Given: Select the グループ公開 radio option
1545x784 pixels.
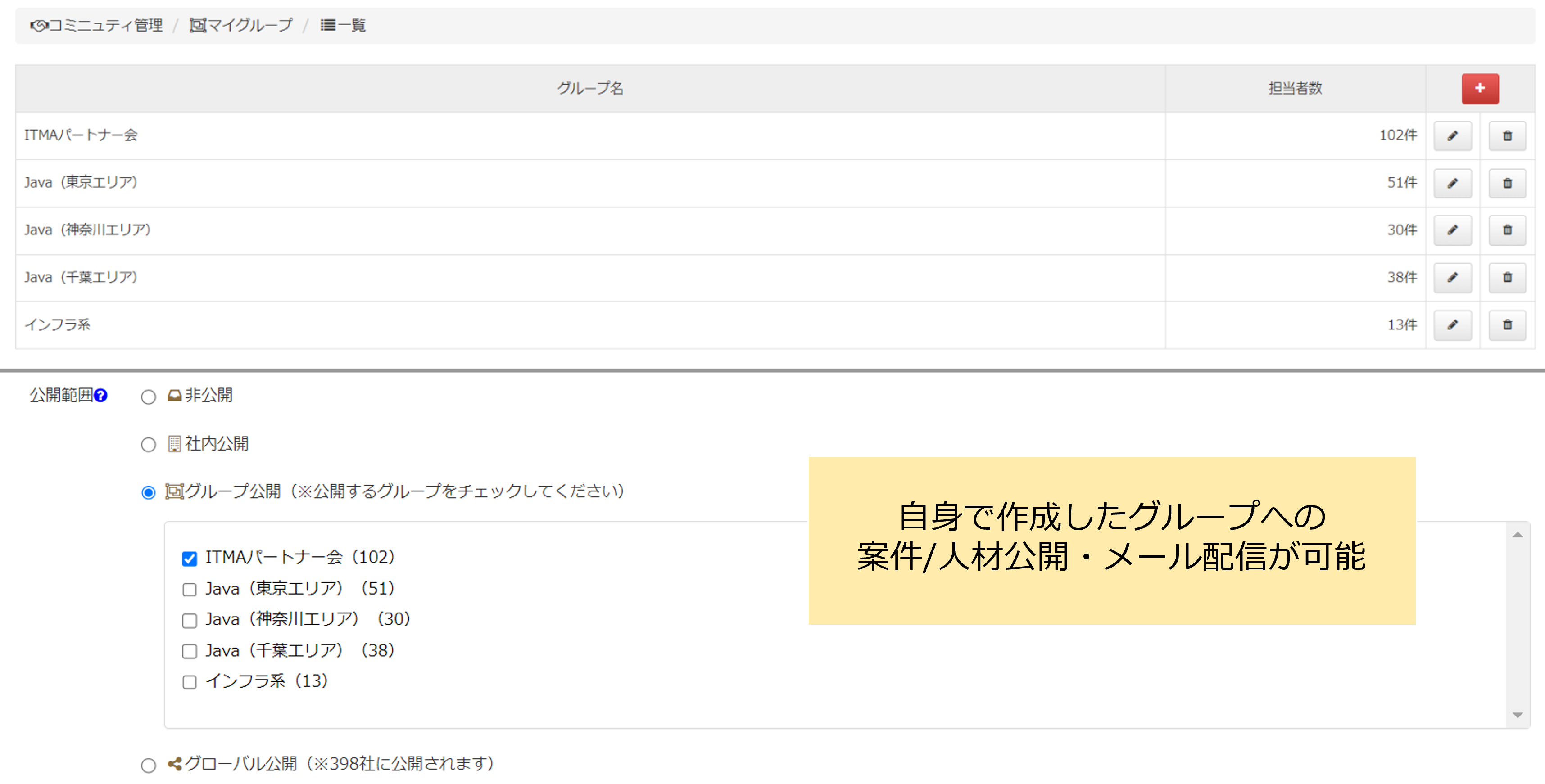Looking at the screenshot, I should pos(148,493).
